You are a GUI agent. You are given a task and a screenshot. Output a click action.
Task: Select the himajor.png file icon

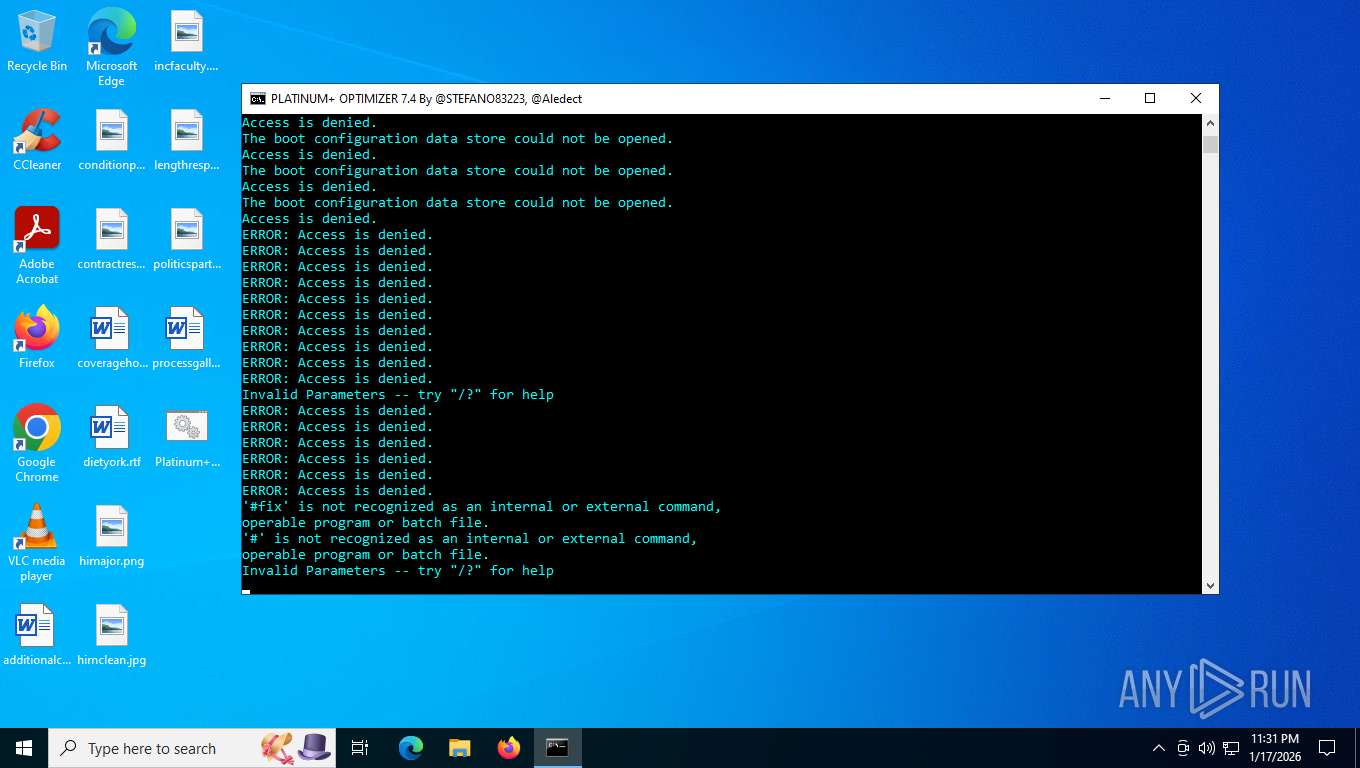[x=111, y=536]
